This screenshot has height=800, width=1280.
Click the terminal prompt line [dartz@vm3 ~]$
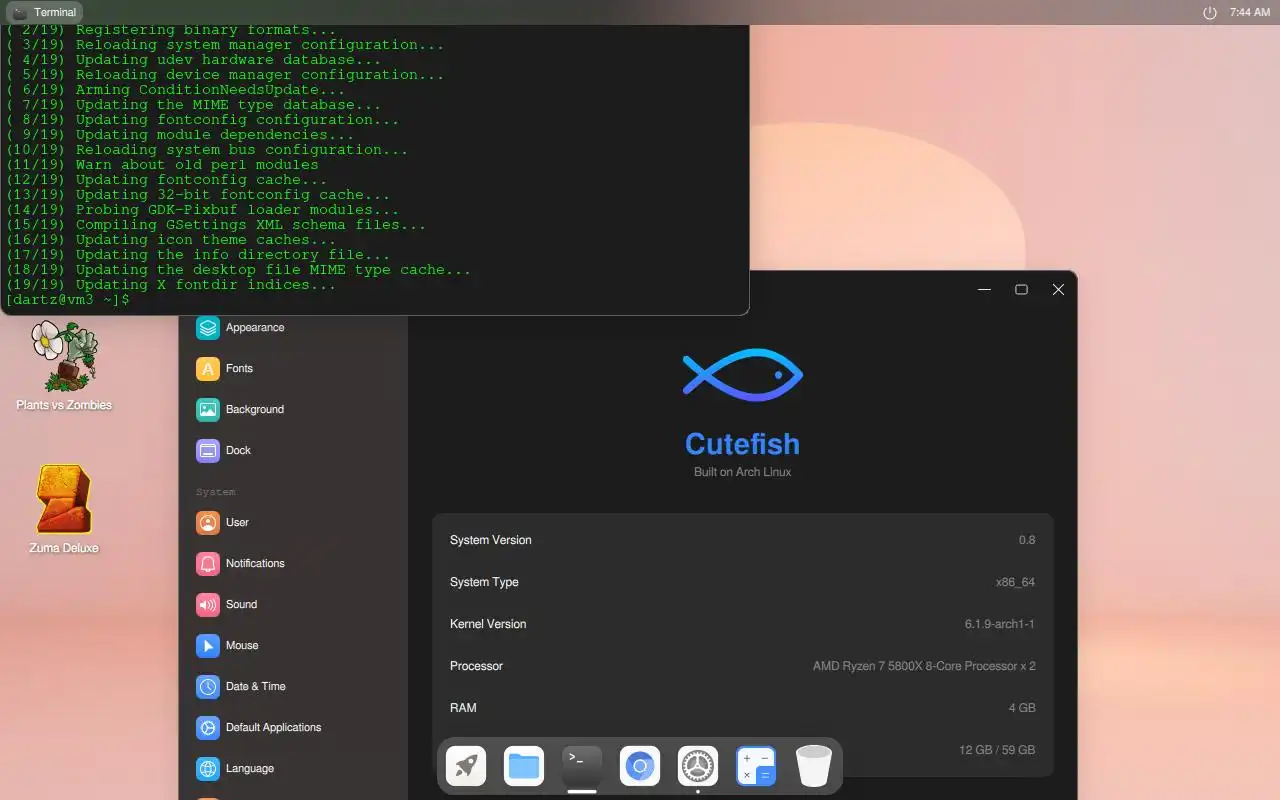67,300
